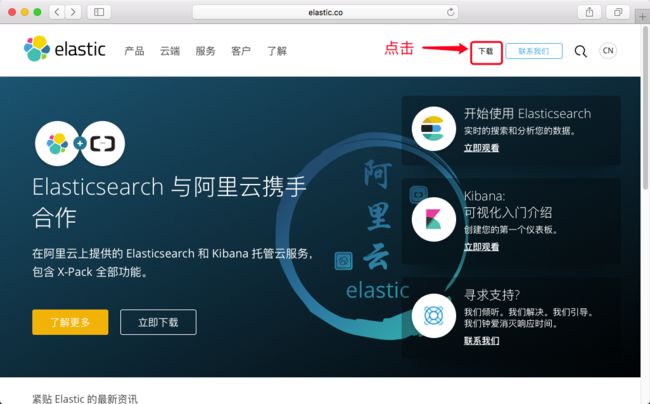650x404 pixels.
Task: Open 联系我们 link under 寻求支持
Action: pos(481,341)
